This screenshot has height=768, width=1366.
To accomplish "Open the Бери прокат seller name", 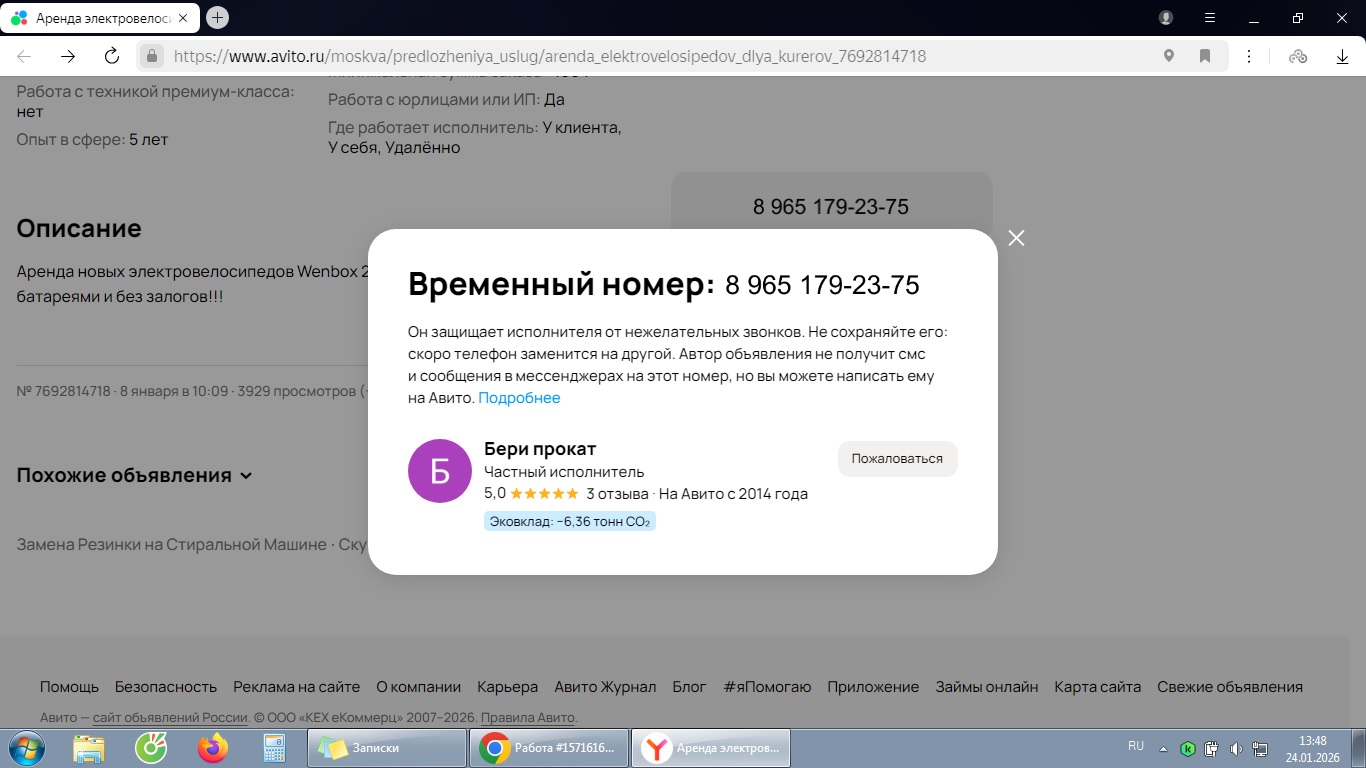I will click(x=540, y=449).
